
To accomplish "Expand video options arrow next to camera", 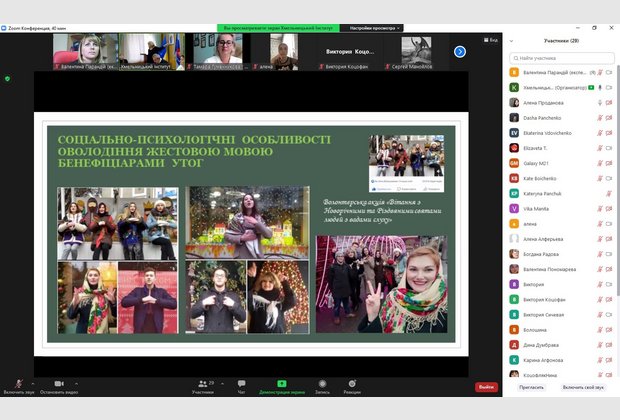I will point(77,382).
